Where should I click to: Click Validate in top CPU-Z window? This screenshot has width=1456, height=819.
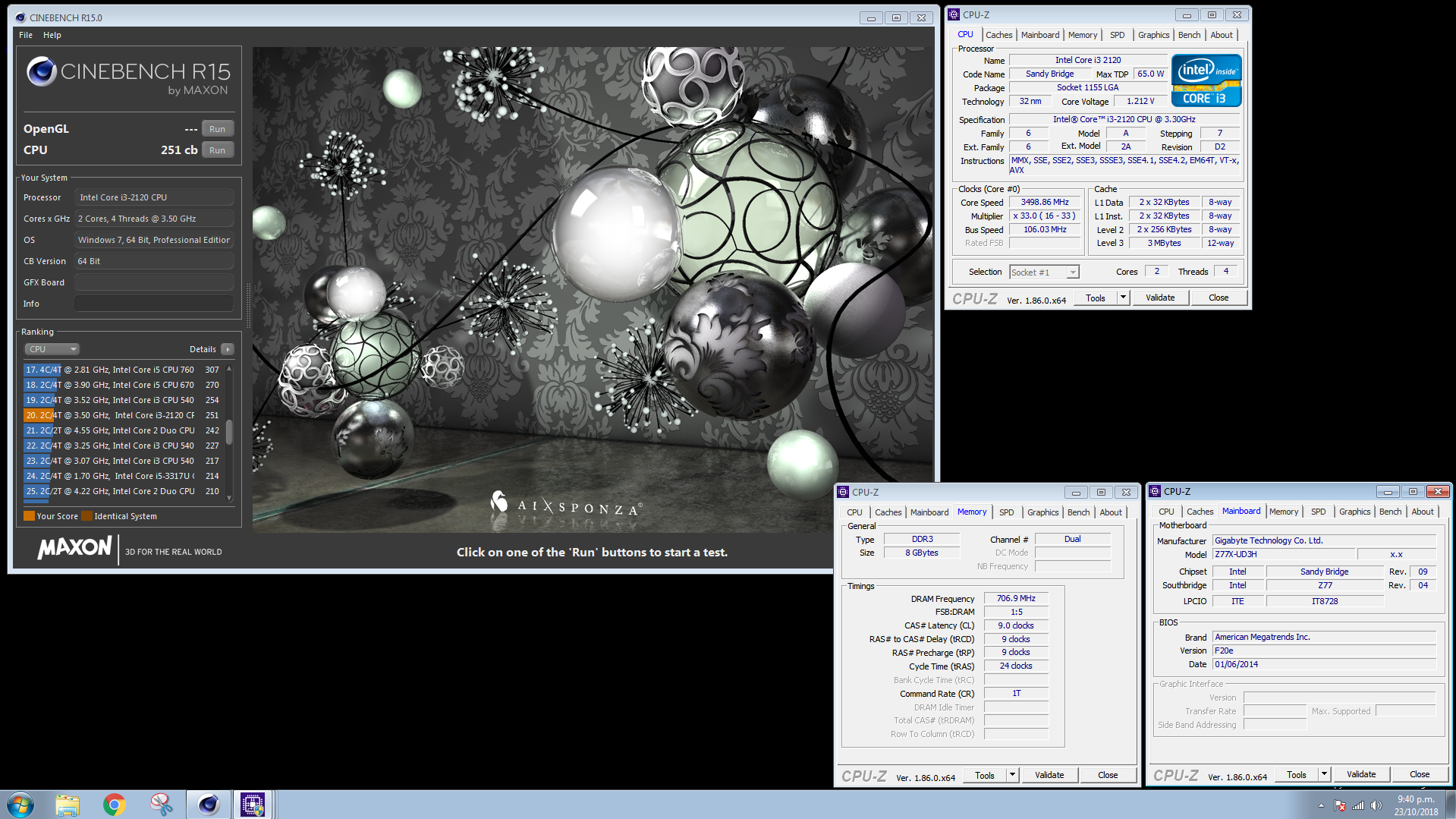(x=1160, y=298)
